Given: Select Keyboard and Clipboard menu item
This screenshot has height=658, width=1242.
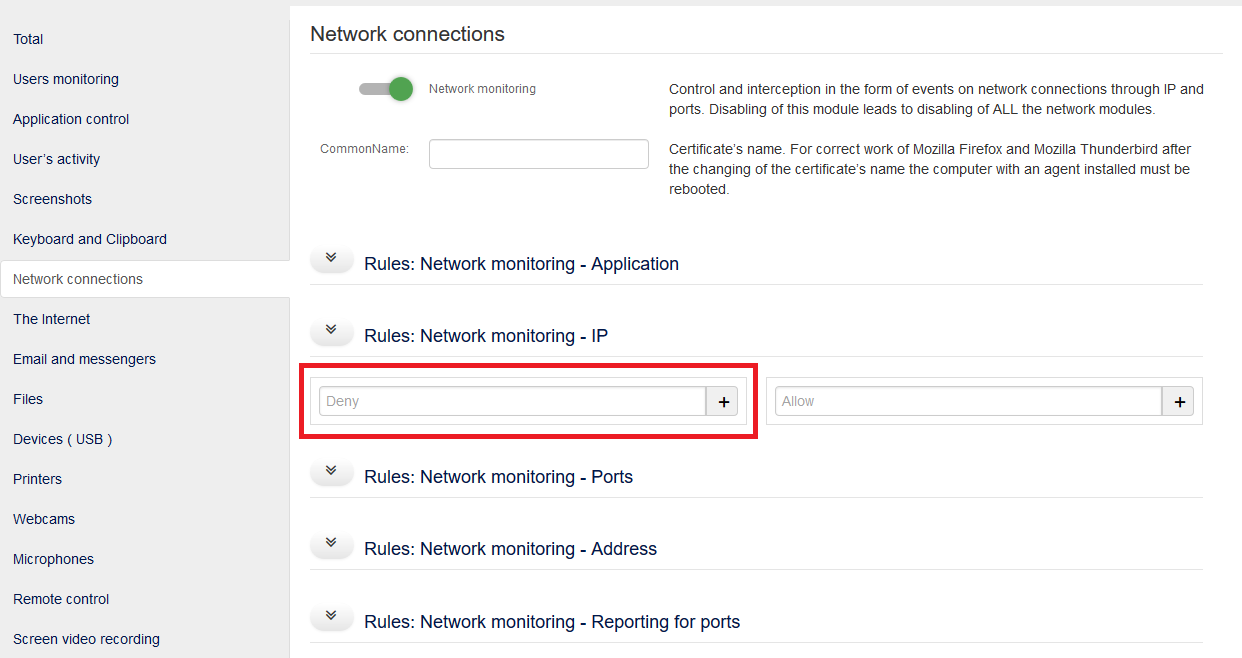Looking at the screenshot, I should tap(90, 239).
